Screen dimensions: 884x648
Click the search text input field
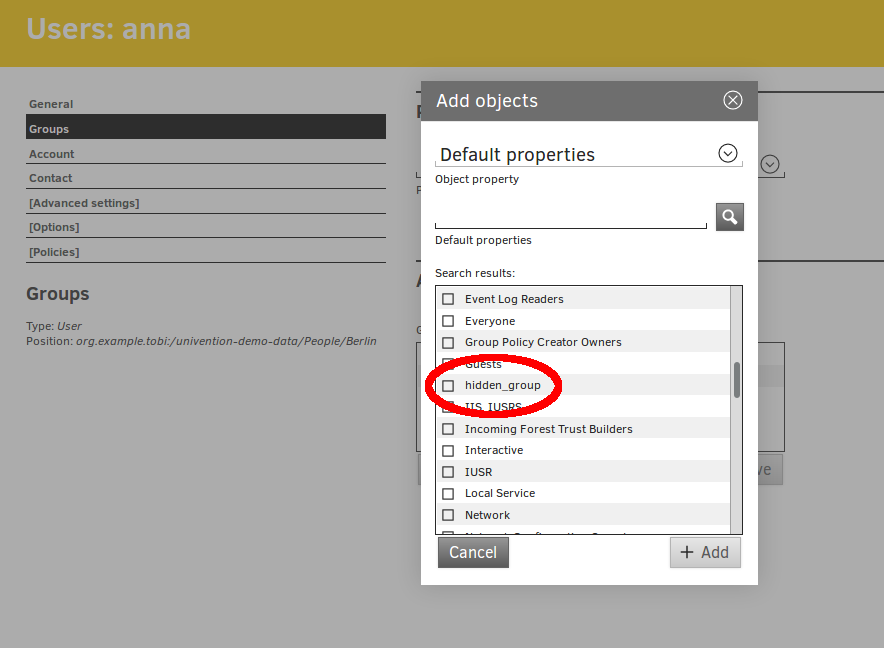pos(570,216)
